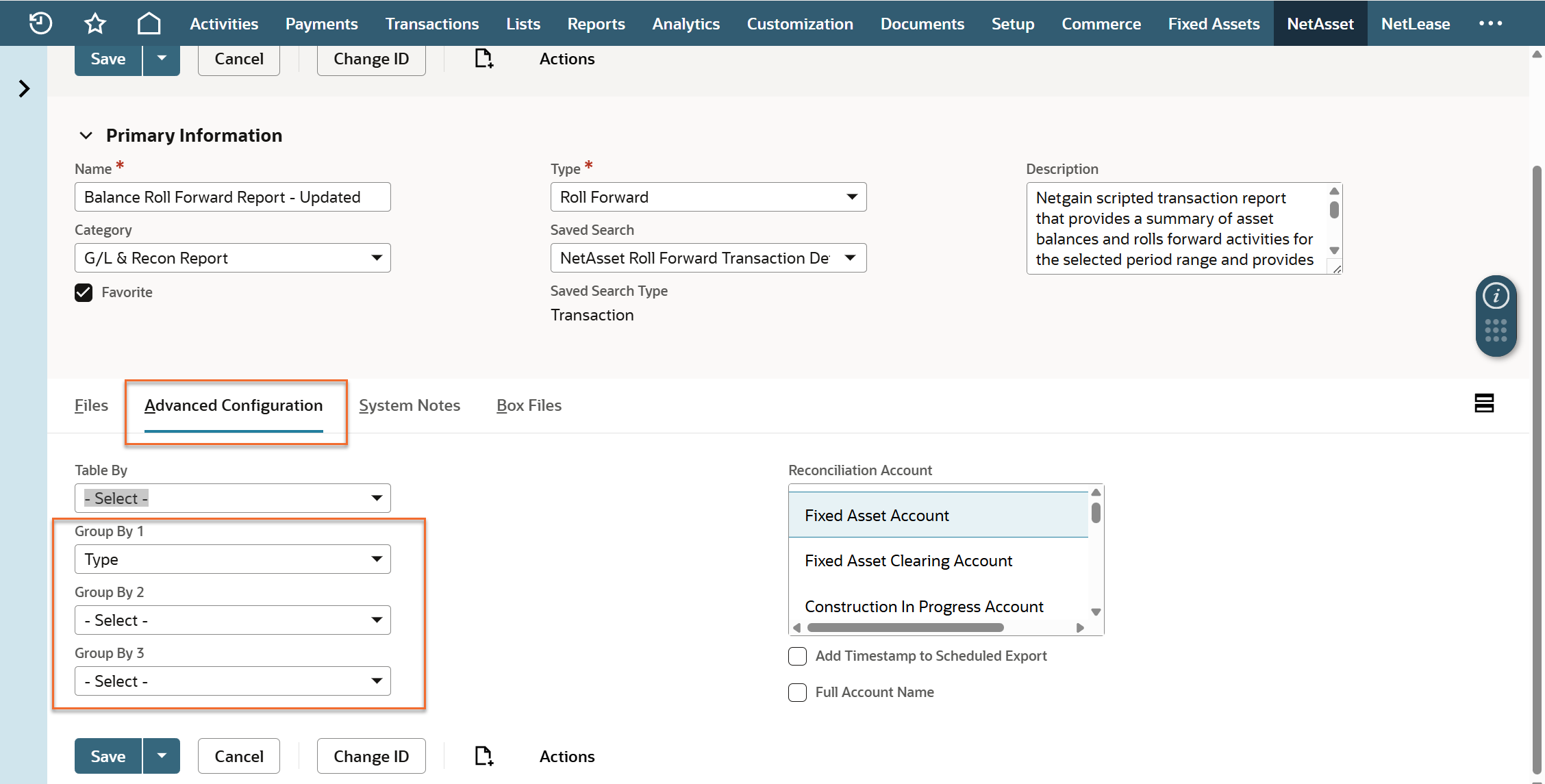
Task: Click into the Name input field
Action: coord(232,197)
